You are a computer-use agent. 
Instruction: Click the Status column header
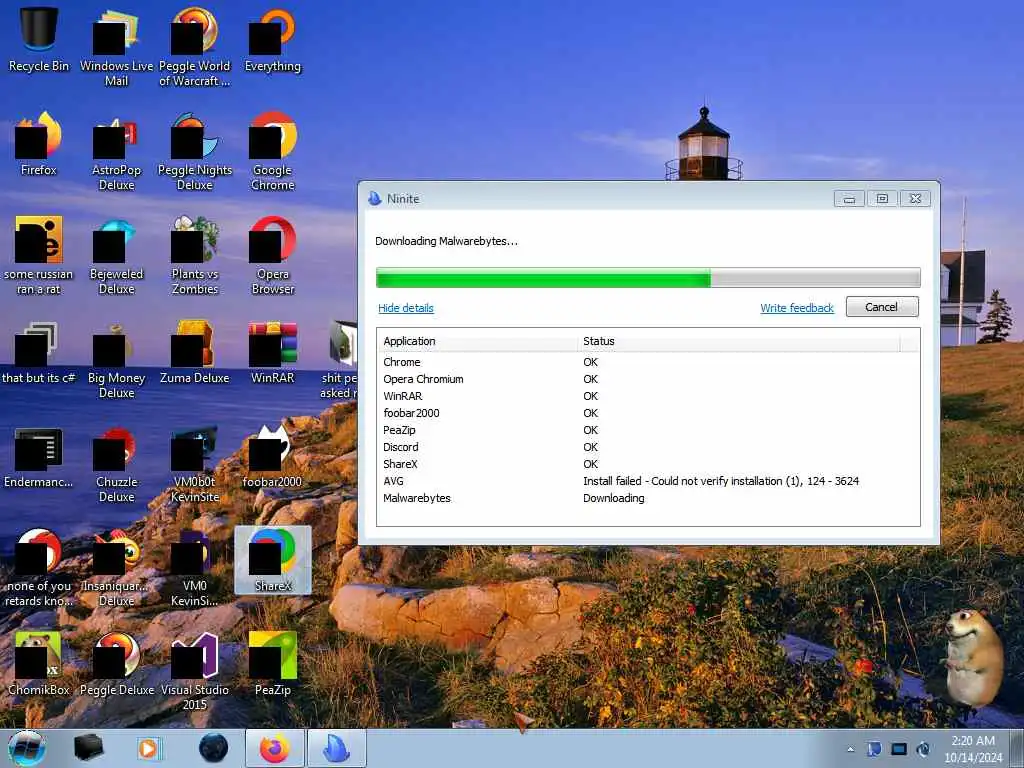pyautogui.click(x=738, y=341)
